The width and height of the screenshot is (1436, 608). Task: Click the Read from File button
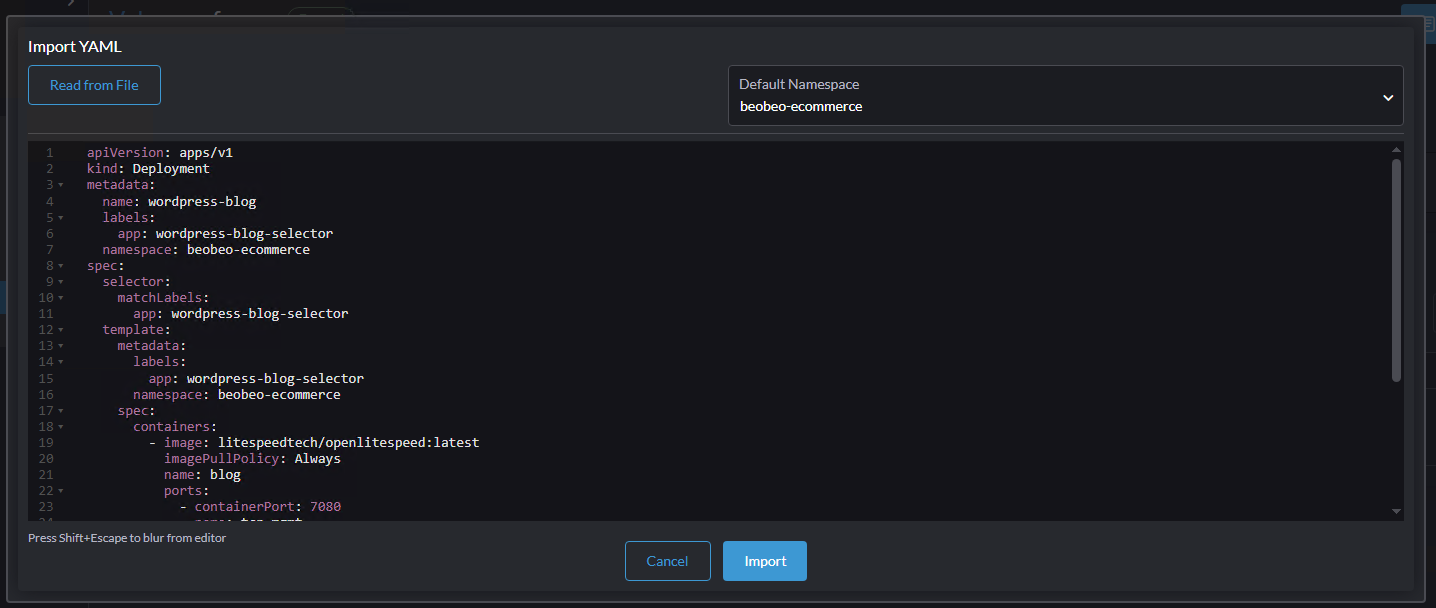(x=94, y=85)
